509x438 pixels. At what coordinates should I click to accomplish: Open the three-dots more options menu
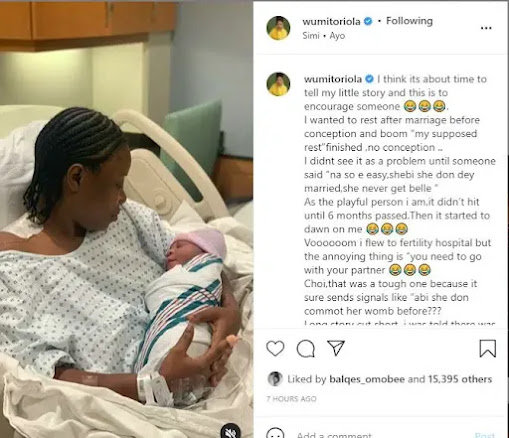pyautogui.click(x=486, y=28)
